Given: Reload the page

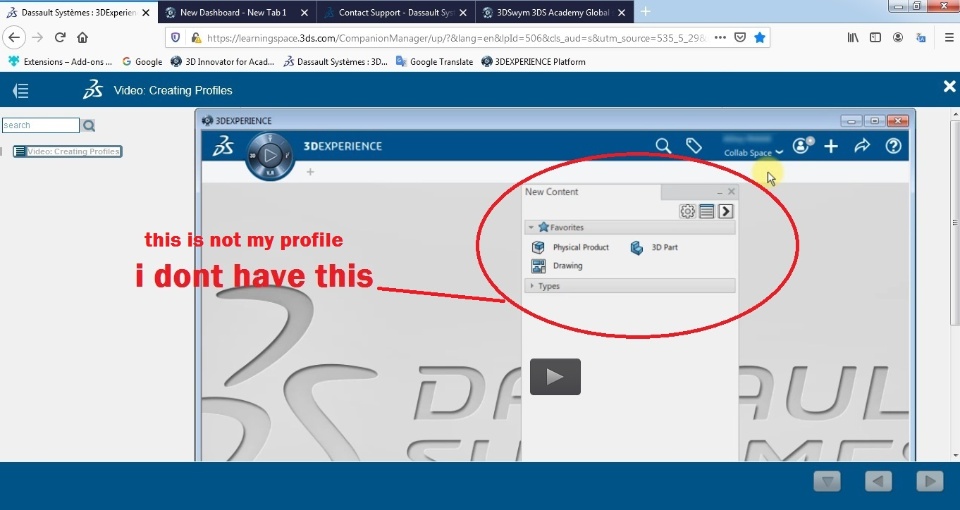Looking at the screenshot, I should tap(60, 37).
